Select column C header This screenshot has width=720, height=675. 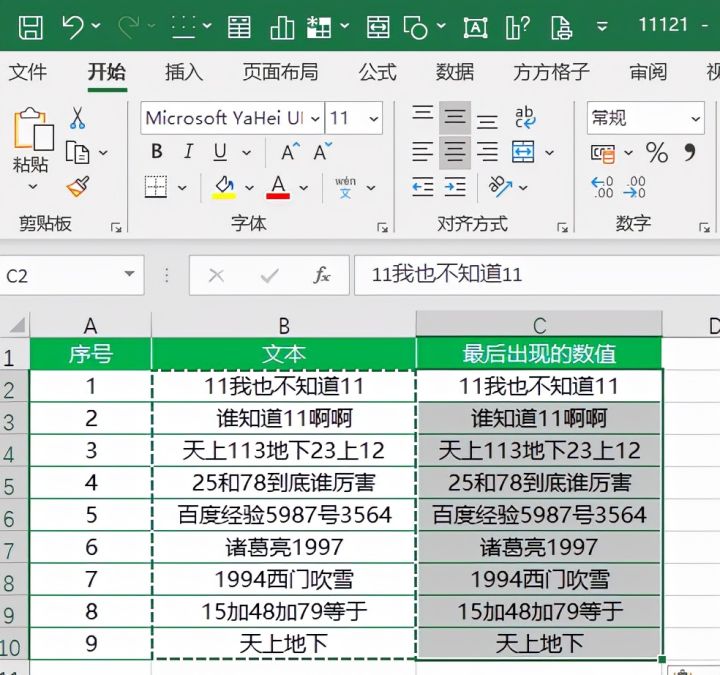[x=539, y=325]
